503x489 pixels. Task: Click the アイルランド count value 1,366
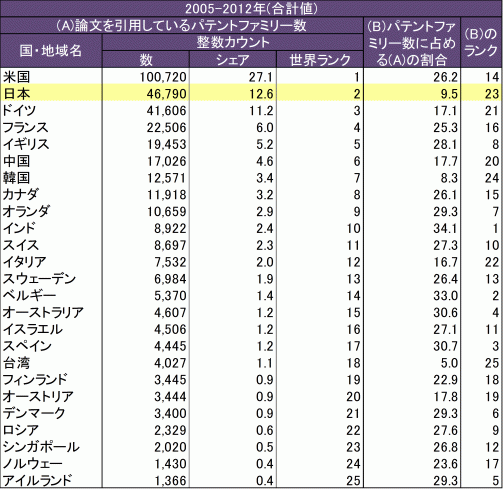coord(170,480)
